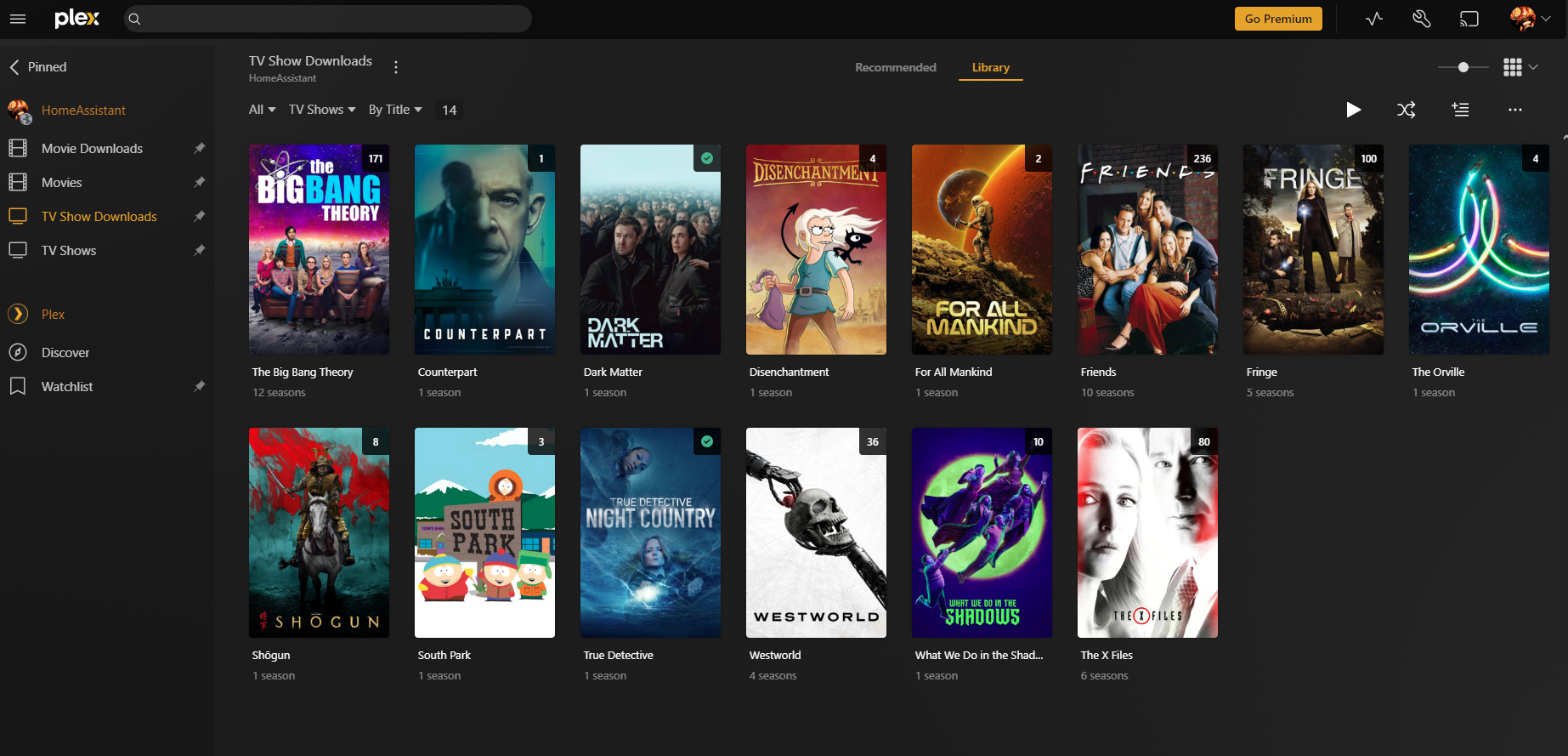Click the South Park title text
1568x756 pixels.
tap(444, 656)
